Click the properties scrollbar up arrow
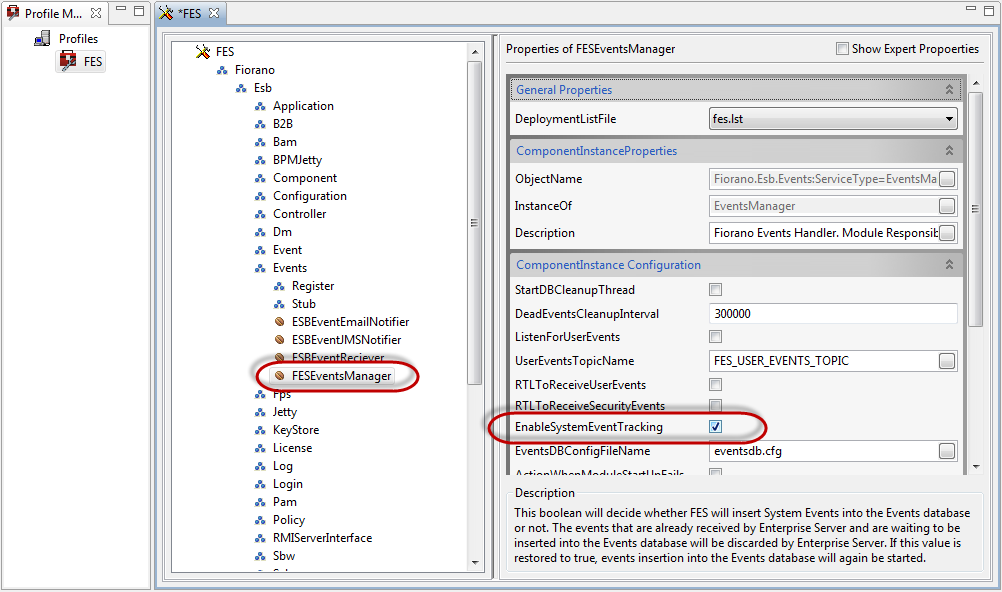Screen dimensions: 1002x592 (x=976, y=83)
